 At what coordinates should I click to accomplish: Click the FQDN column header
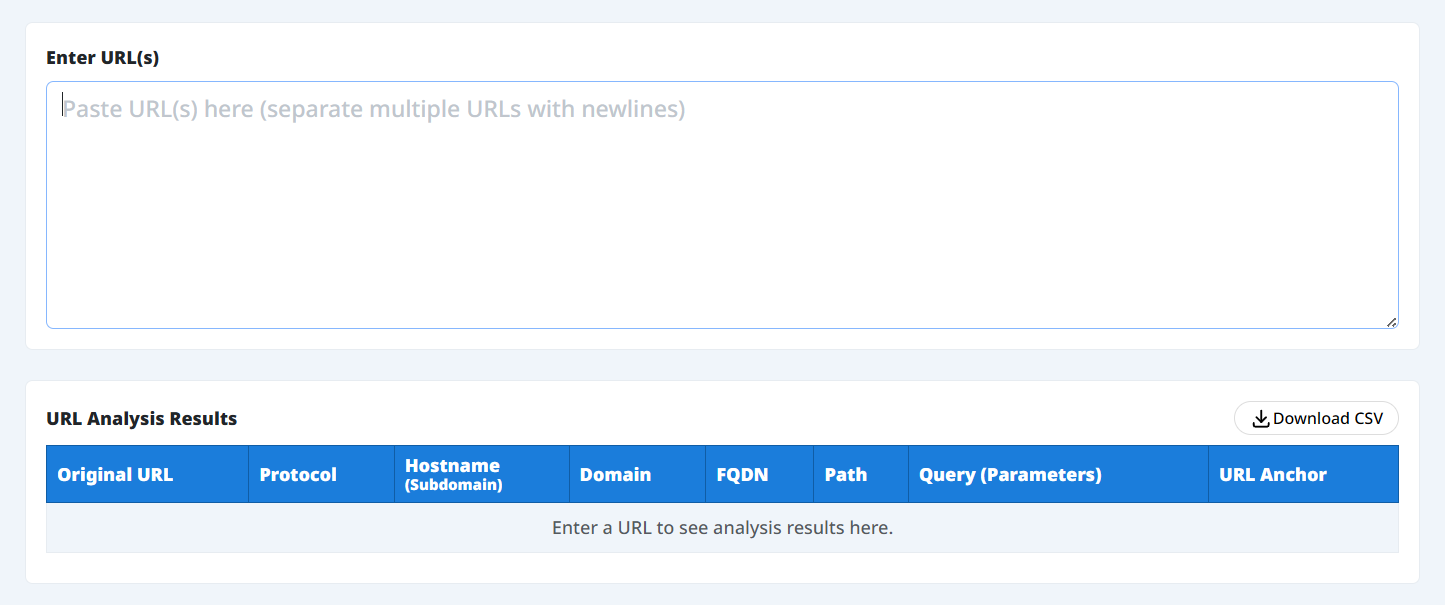pos(742,475)
